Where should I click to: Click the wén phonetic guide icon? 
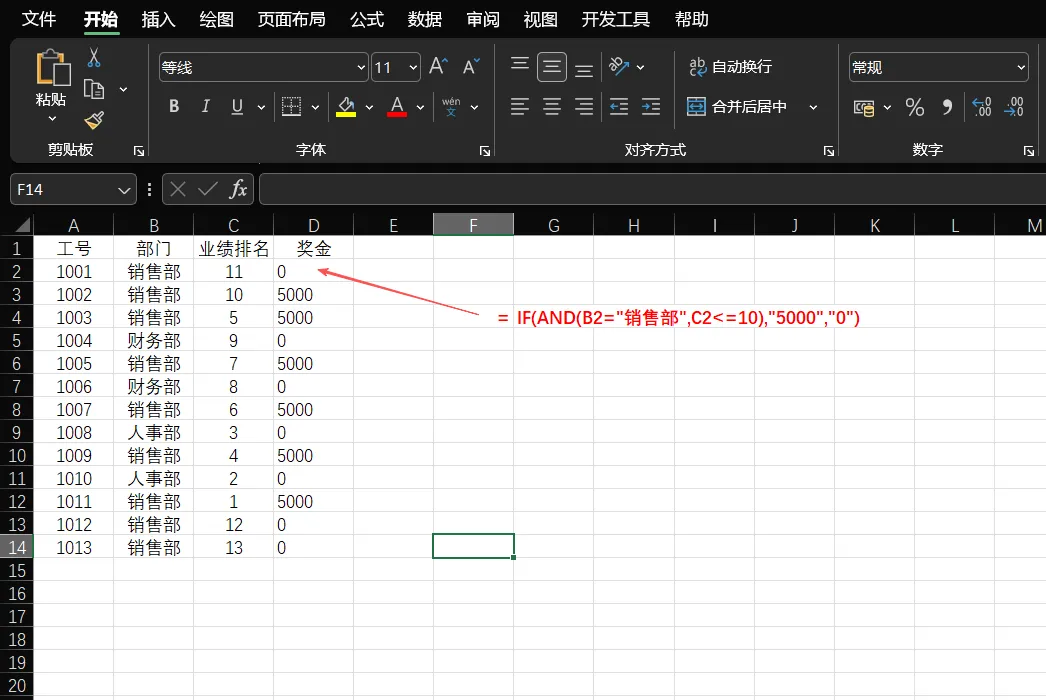pyautogui.click(x=451, y=107)
